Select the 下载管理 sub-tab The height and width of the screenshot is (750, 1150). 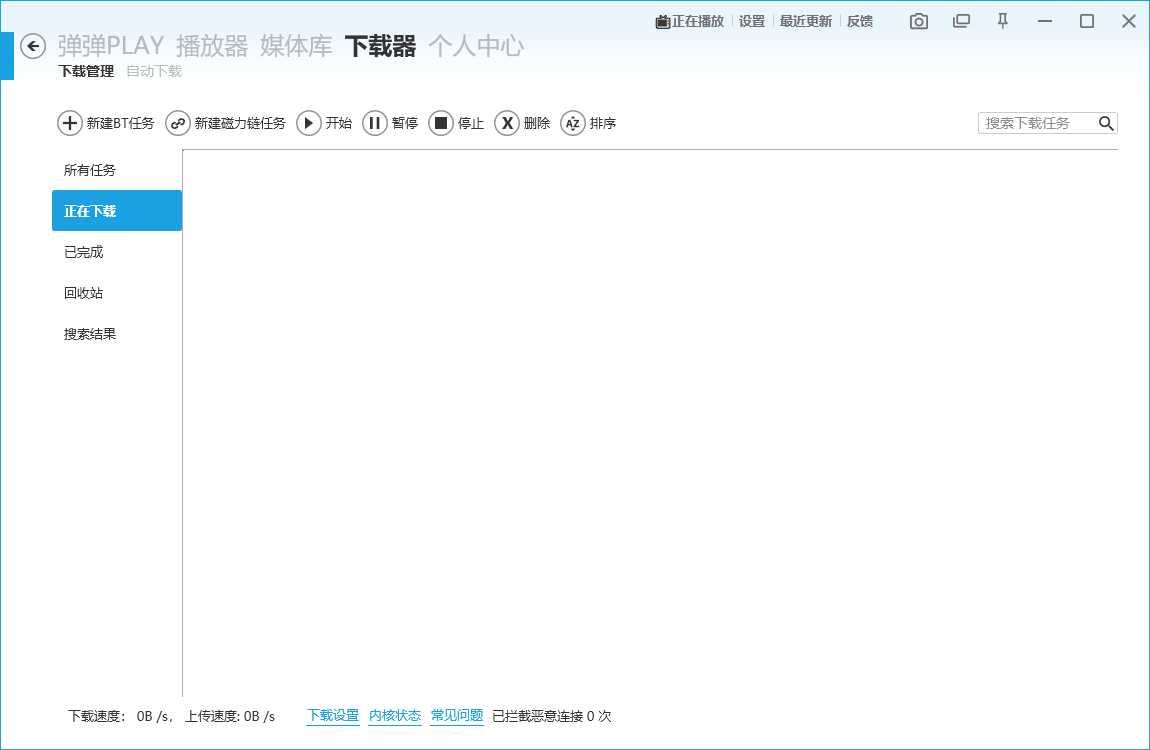(x=87, y=71)
